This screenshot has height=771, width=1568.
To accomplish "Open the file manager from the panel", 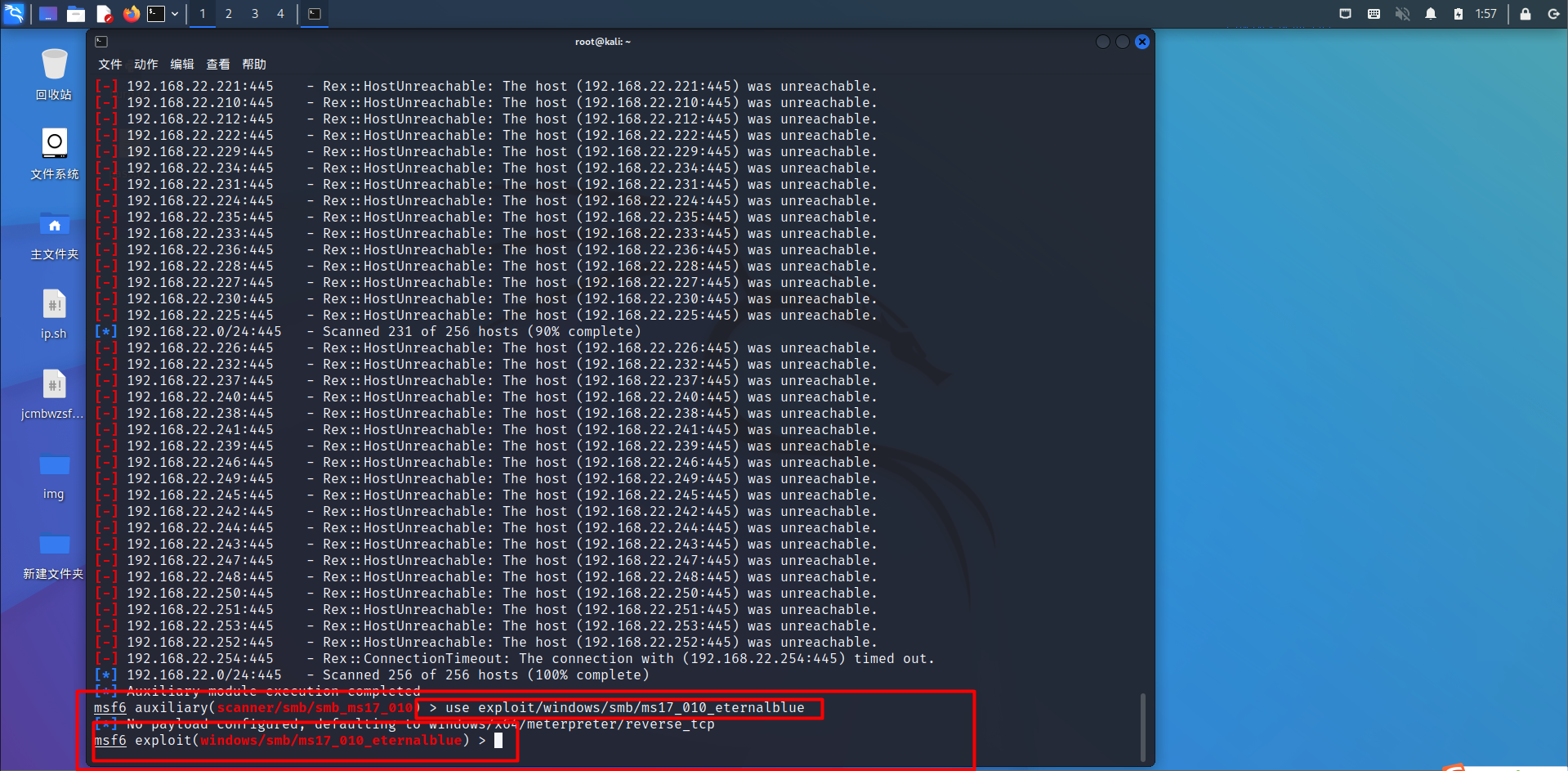I will pyautogui.click(x=76, y=14).
